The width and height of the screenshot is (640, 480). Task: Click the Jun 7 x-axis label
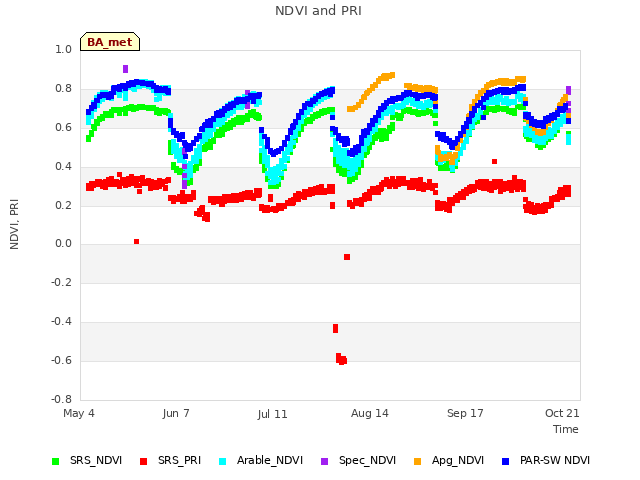176,413
